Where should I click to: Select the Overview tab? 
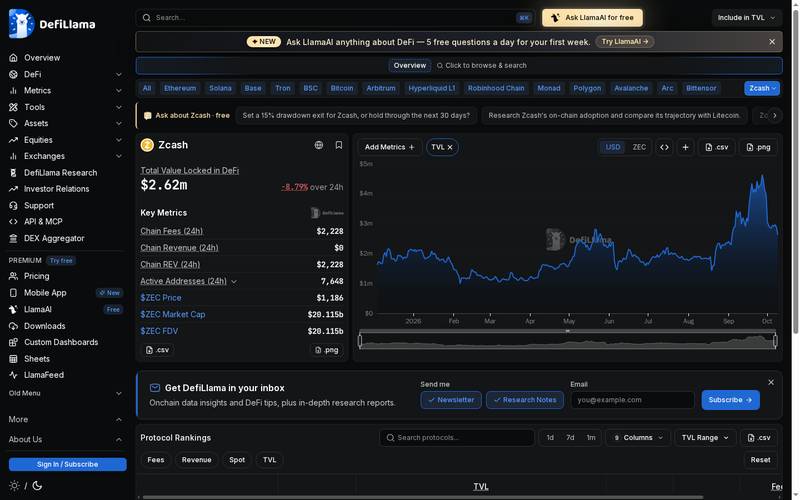coord(410,65)
